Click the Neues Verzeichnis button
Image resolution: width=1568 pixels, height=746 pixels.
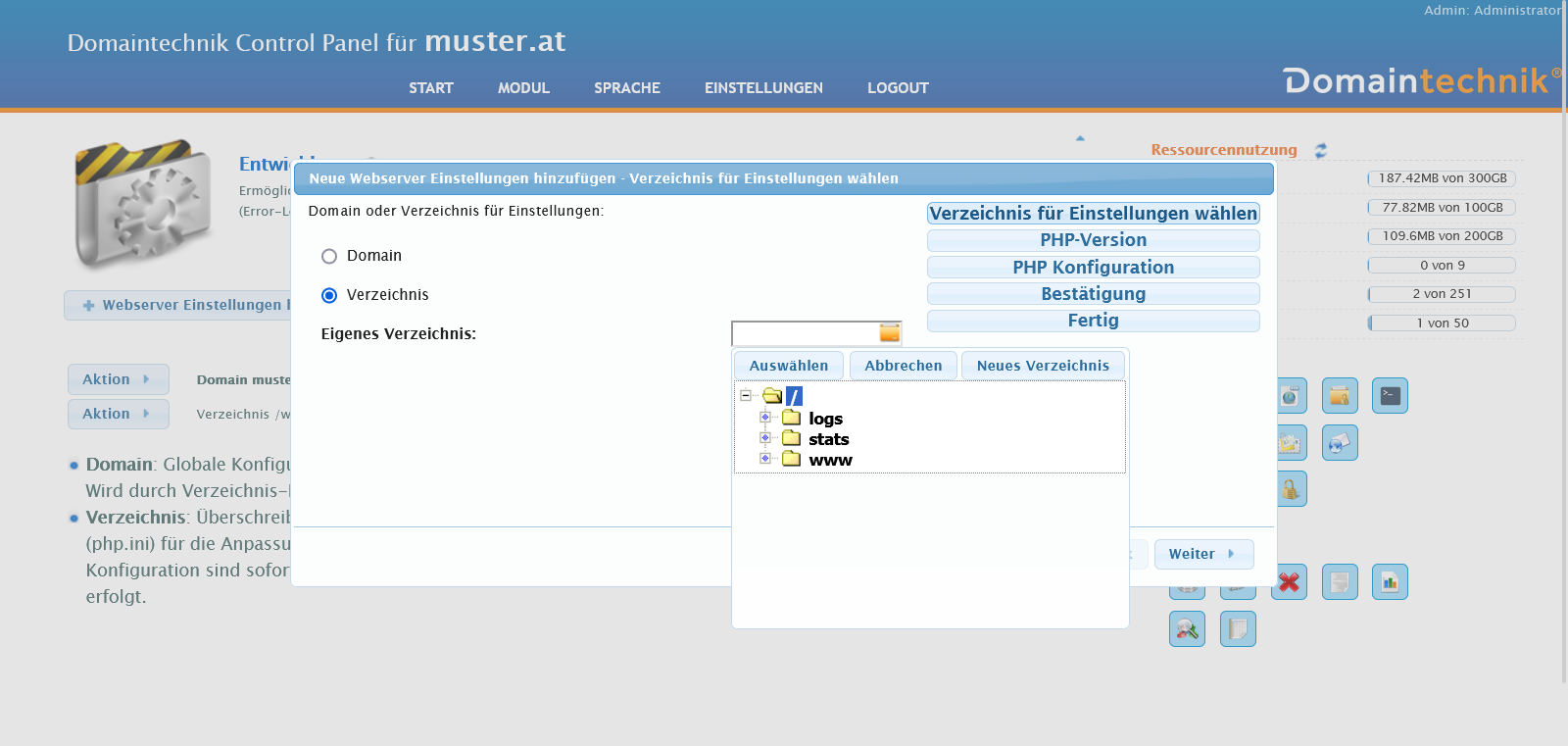(x=1043, y=366)
